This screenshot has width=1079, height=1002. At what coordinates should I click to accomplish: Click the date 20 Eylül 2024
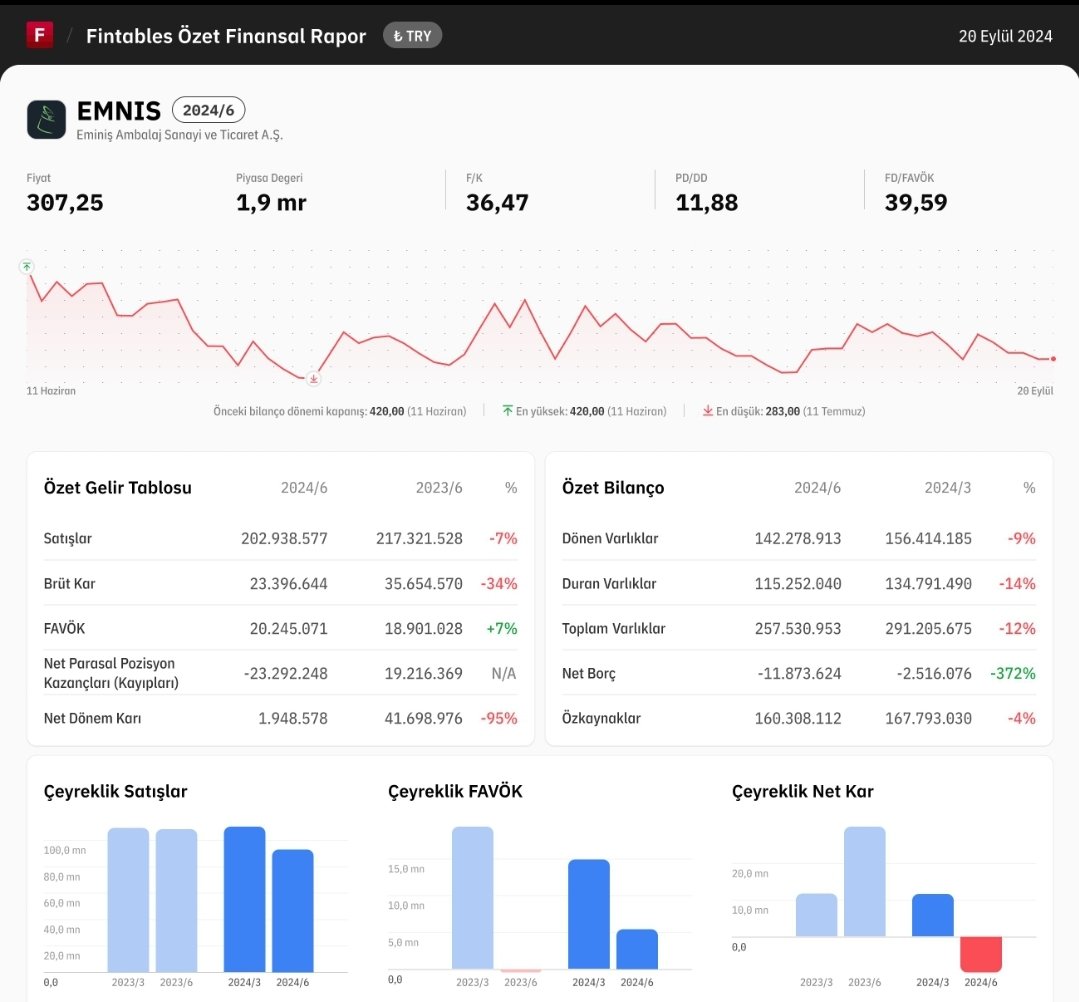coord(1005,36)
